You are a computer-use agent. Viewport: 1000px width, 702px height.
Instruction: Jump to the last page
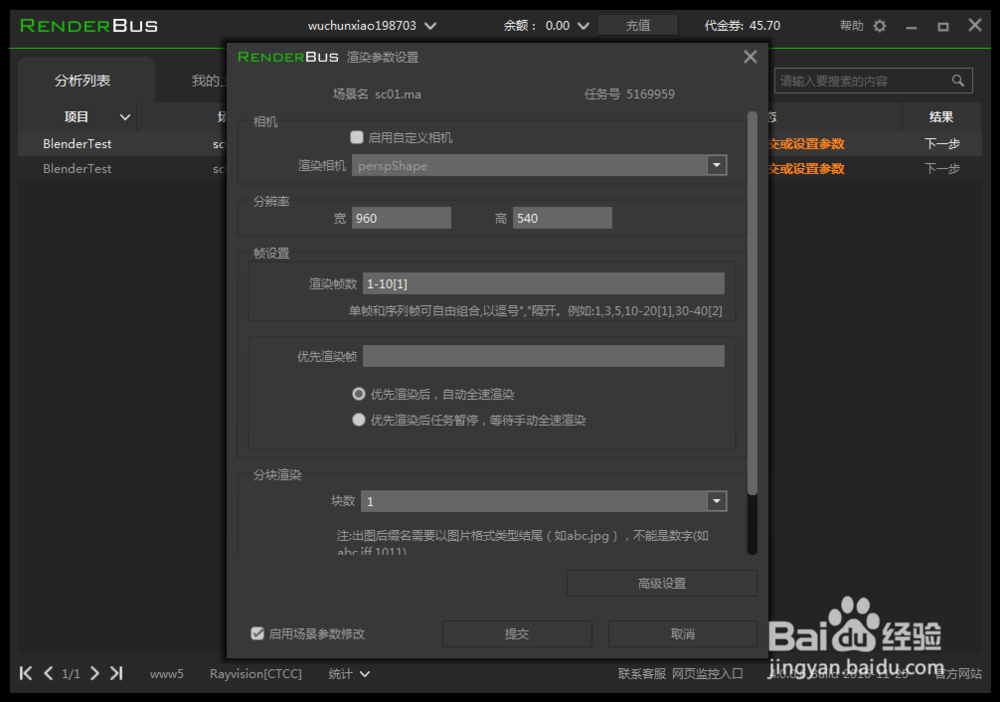pyautogui.click(x=116, y=673)
